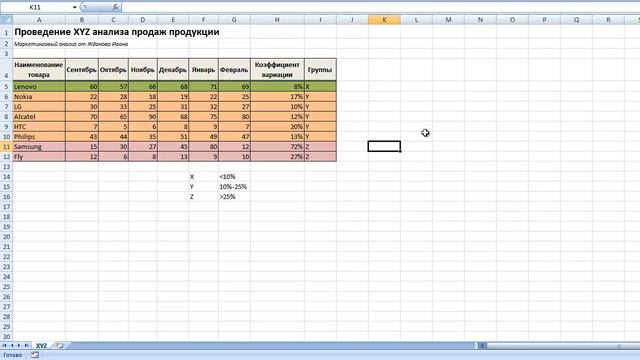This screenshot has width=640, height=360.
Task: Select row 20 header
Action: (6, 237)
